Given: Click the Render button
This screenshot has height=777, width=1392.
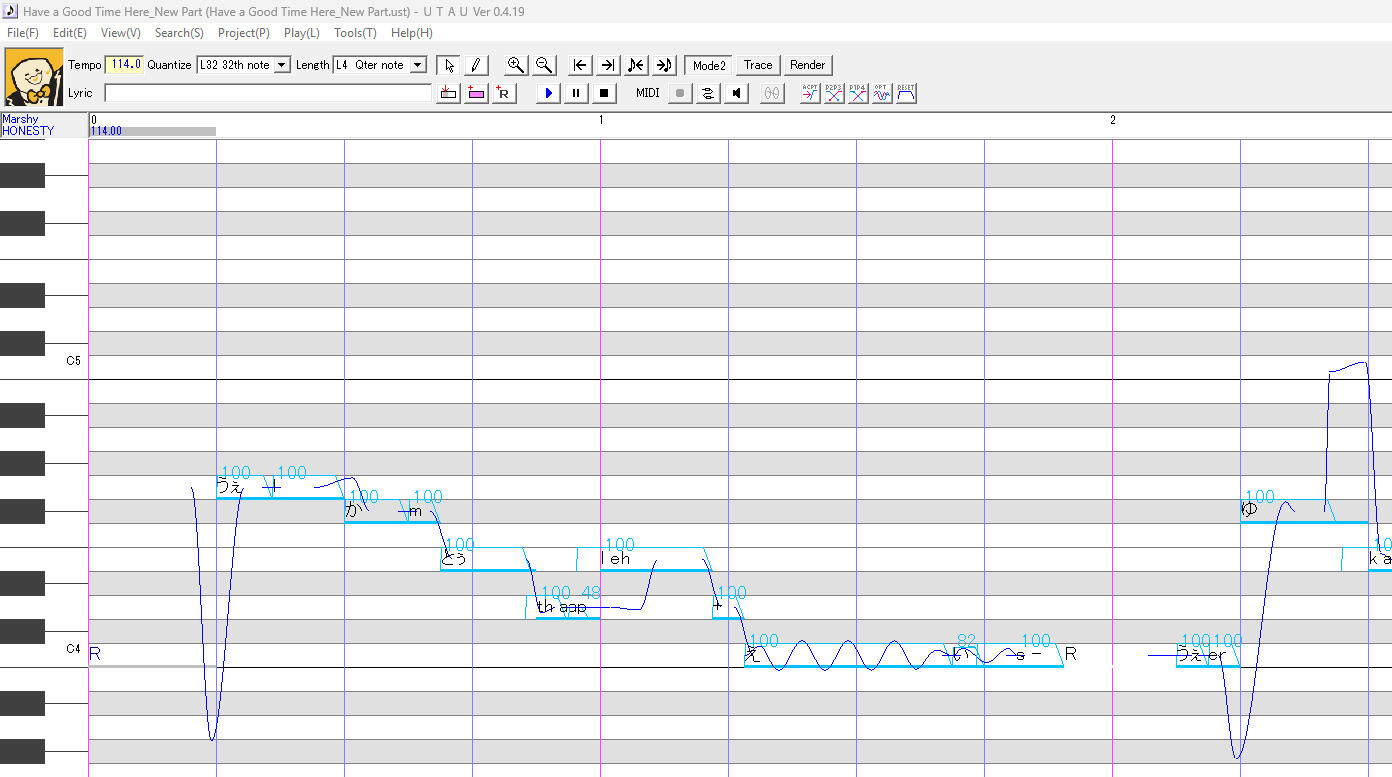Looking at the screenshot, I should (x=807, y=65).
